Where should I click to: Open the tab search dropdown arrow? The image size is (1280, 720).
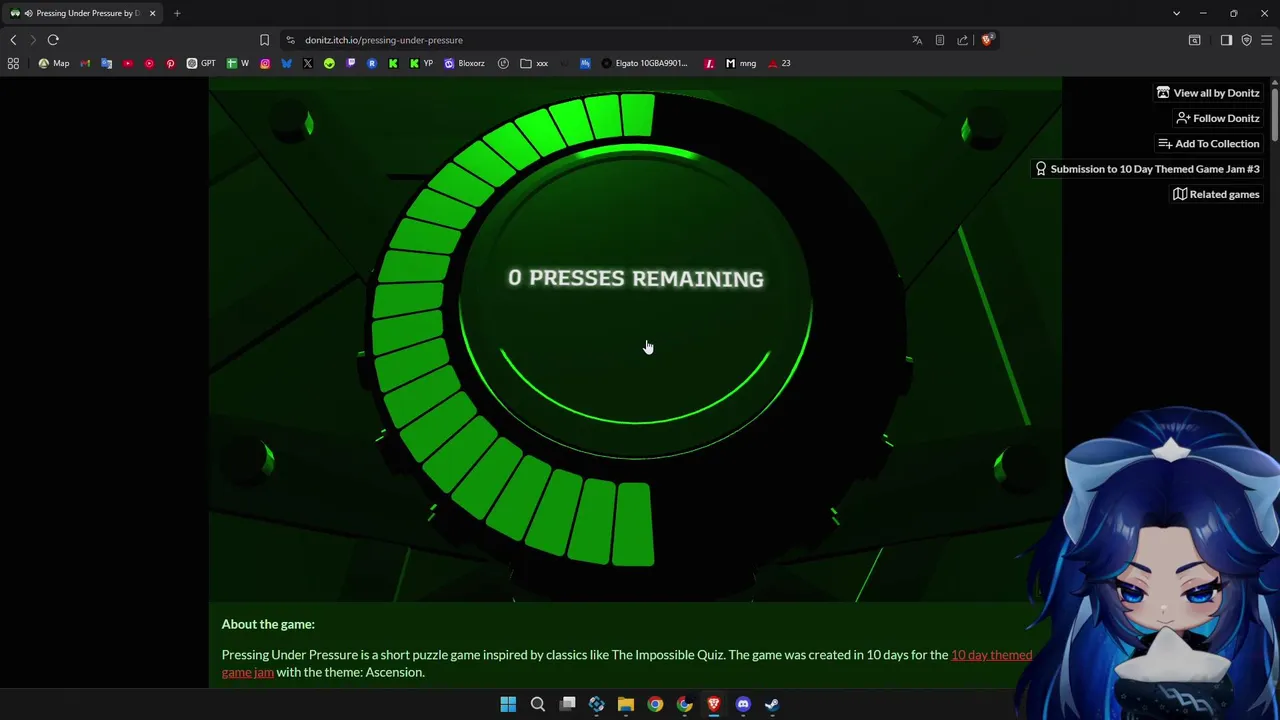(1176, 13)
